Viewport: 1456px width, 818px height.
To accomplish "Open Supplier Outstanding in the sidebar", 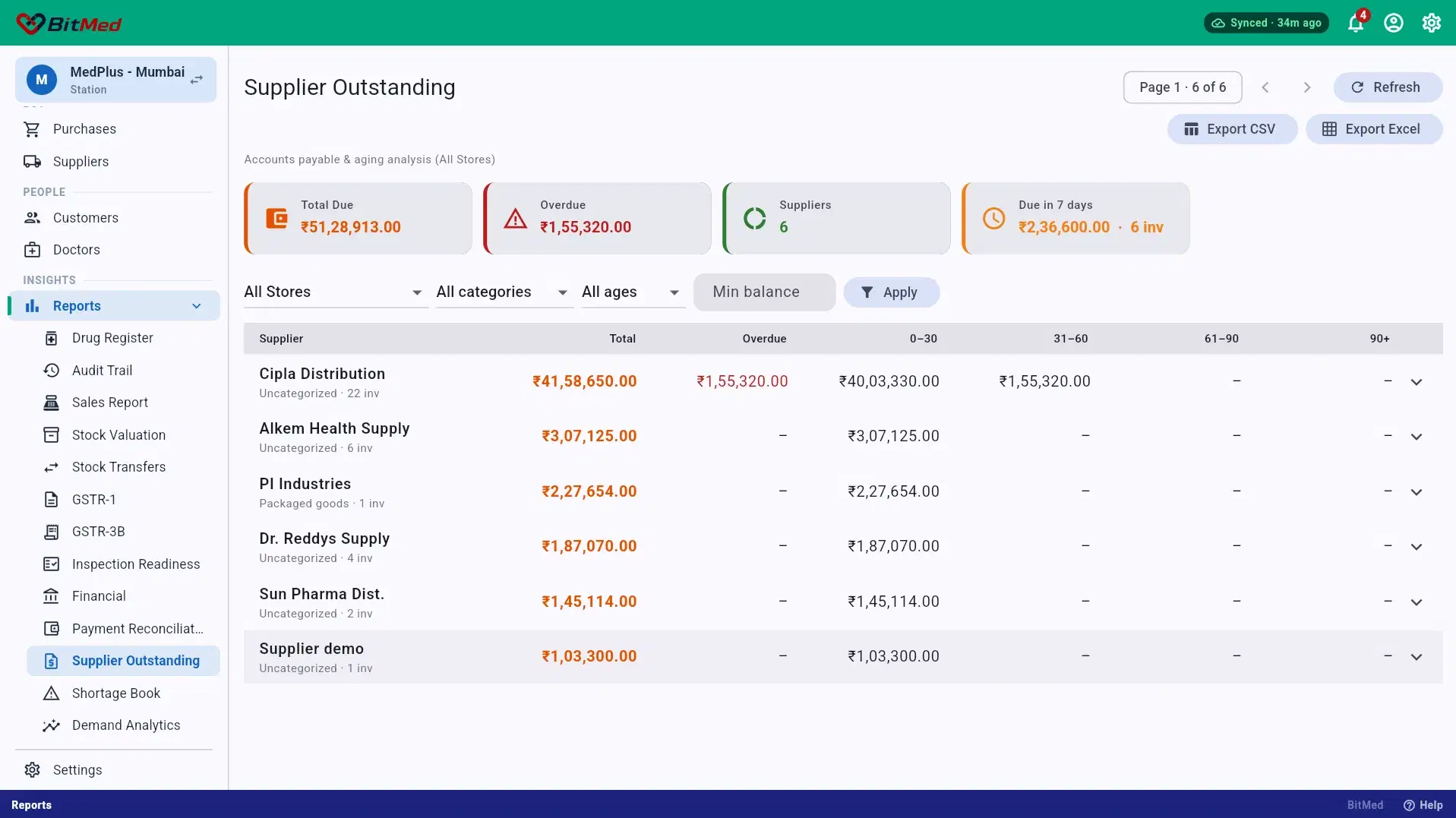I will tap(123, 661).
